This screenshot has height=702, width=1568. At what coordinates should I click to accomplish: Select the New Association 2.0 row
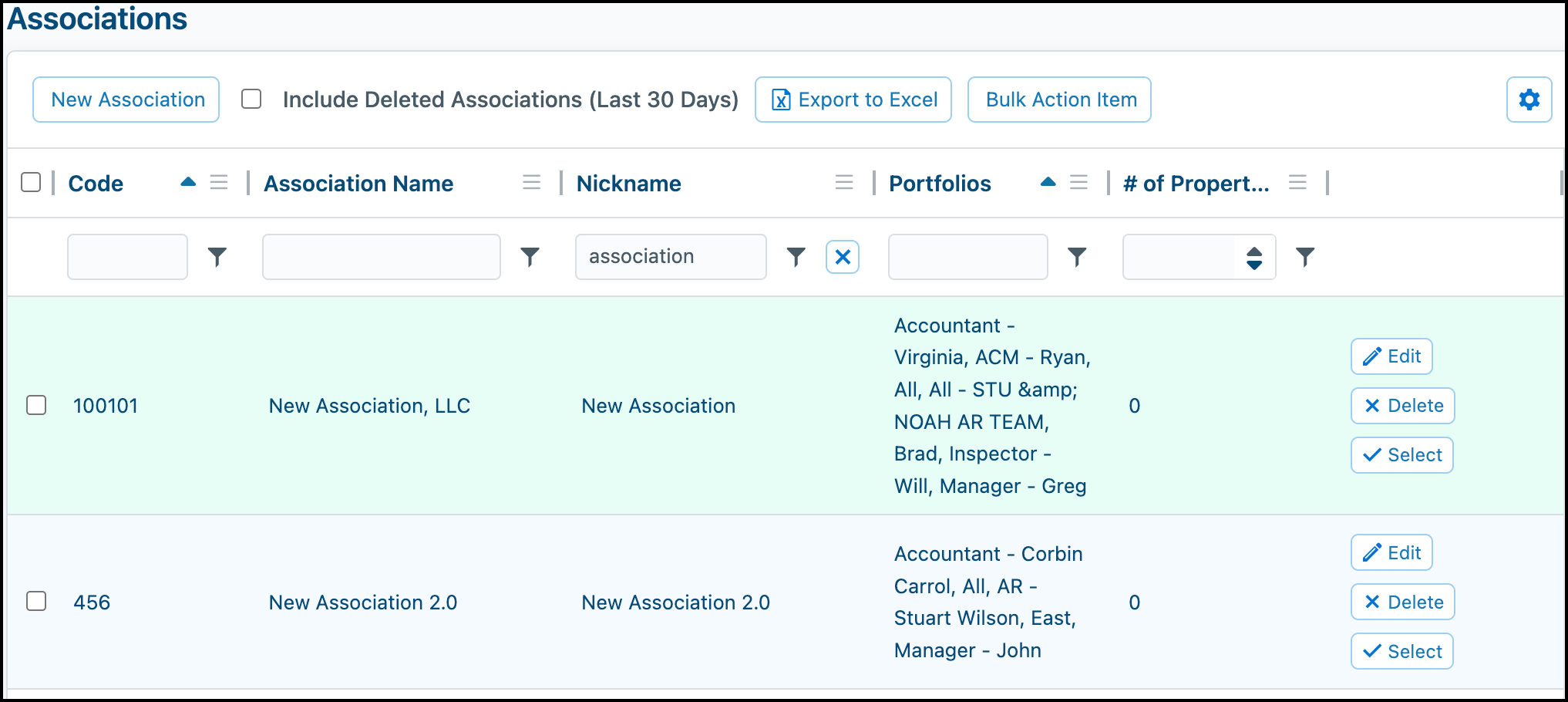click(x=1402, y=651)
